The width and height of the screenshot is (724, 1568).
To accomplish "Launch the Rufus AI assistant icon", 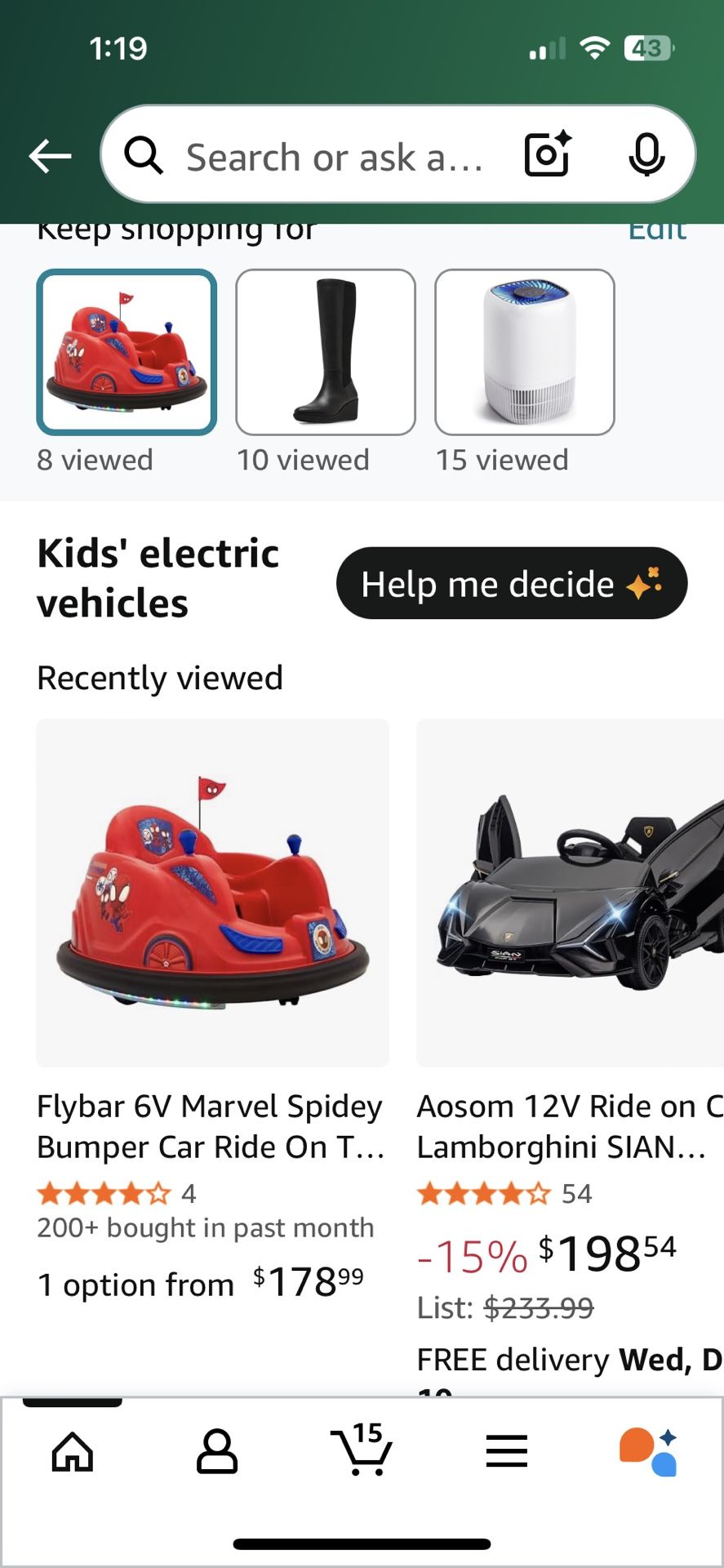I will 650,1452.
